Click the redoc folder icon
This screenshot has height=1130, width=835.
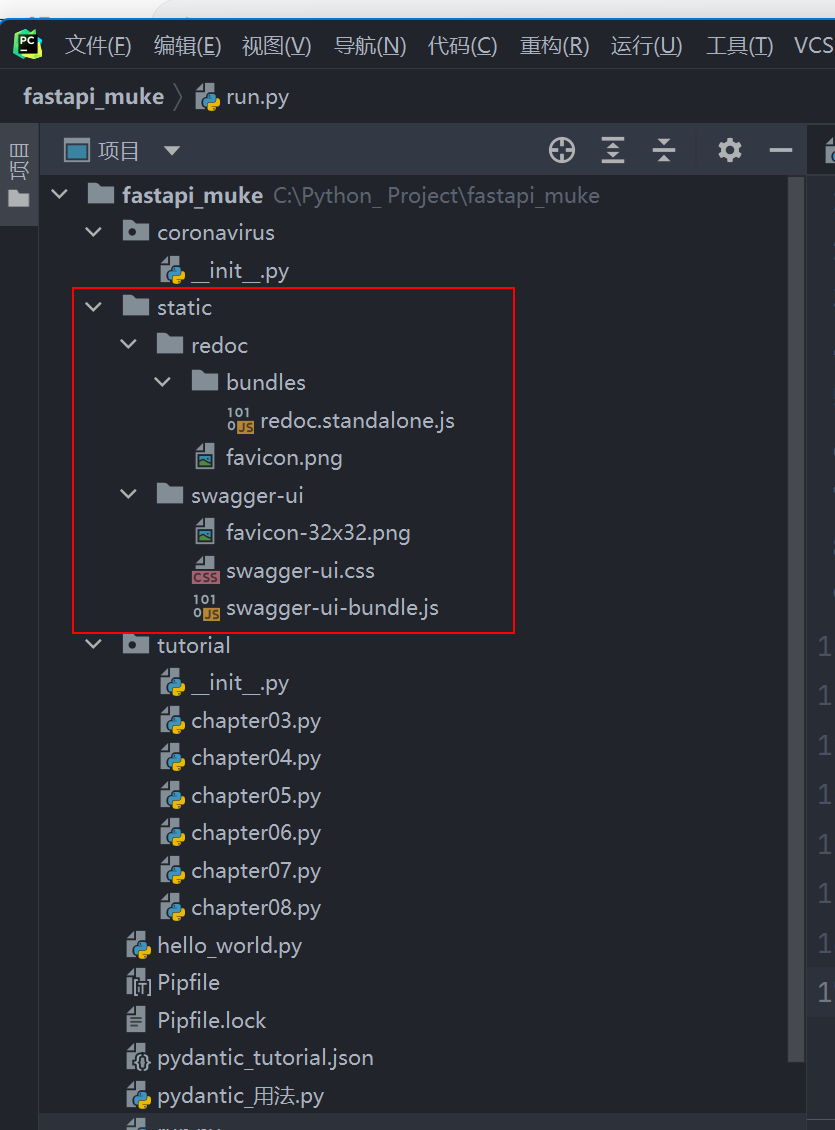click(x=170, y=344)
